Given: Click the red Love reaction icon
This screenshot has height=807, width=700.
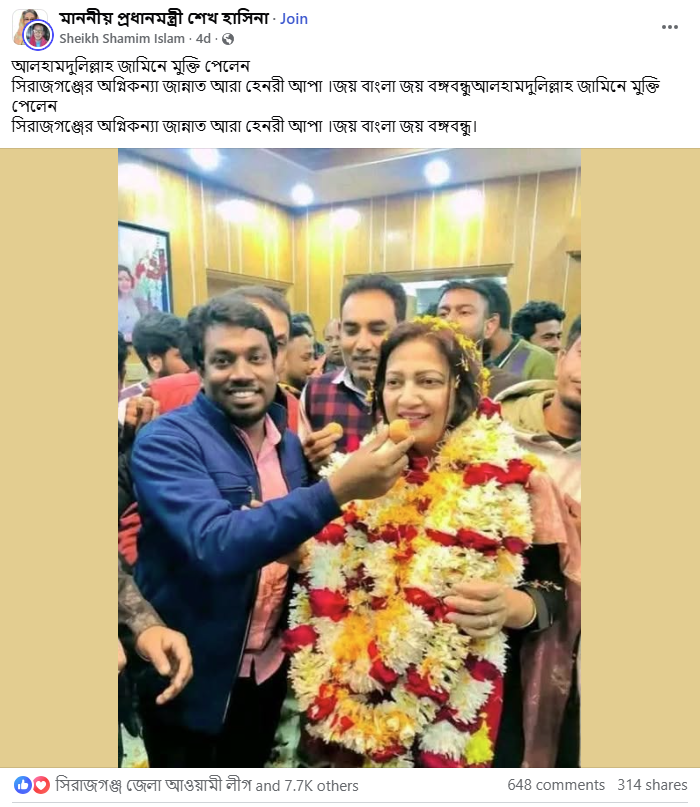Looking at the screenshot, I should point(41,785).
